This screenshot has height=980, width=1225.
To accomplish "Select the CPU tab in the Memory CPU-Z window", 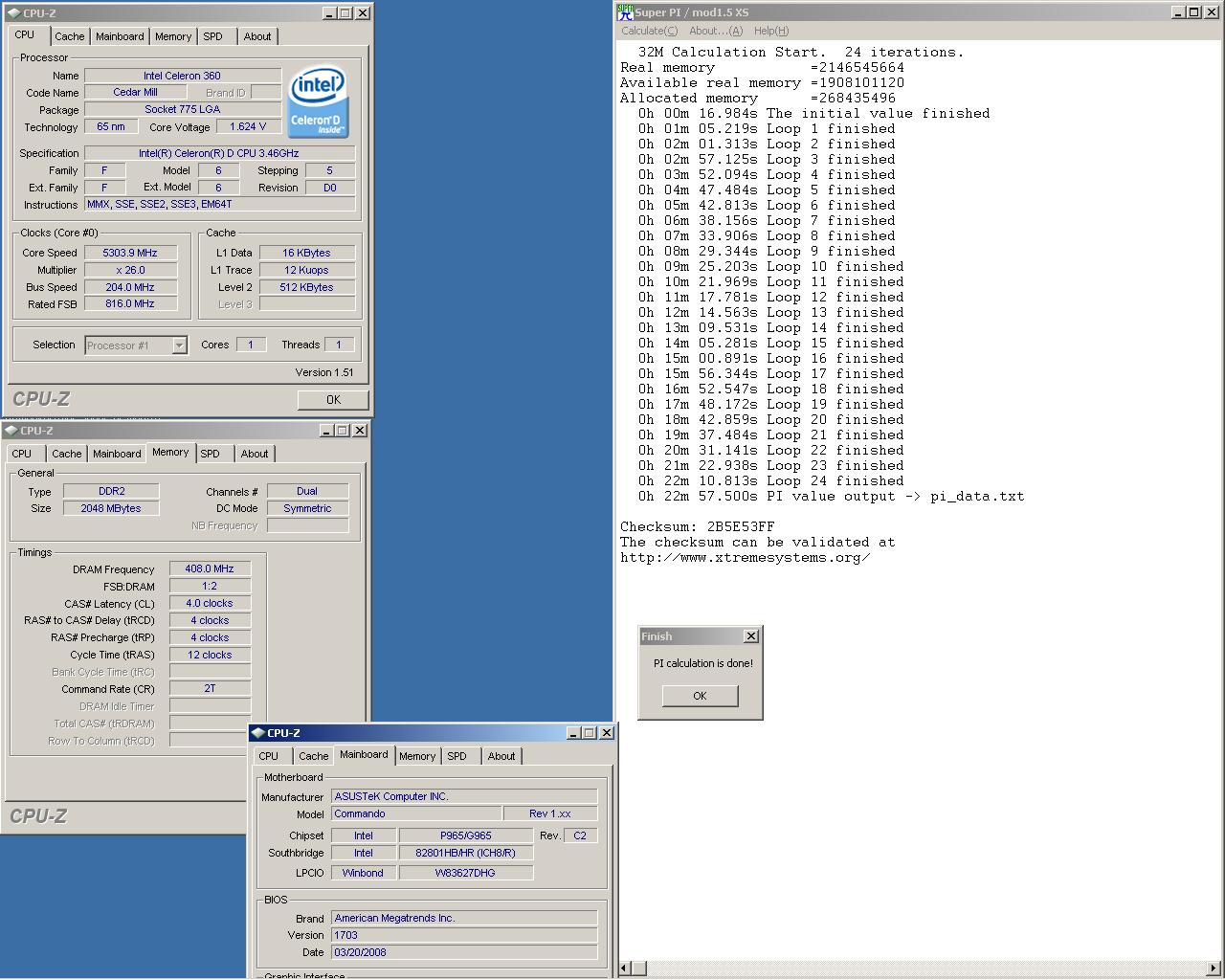I will [x=22, y=454].
